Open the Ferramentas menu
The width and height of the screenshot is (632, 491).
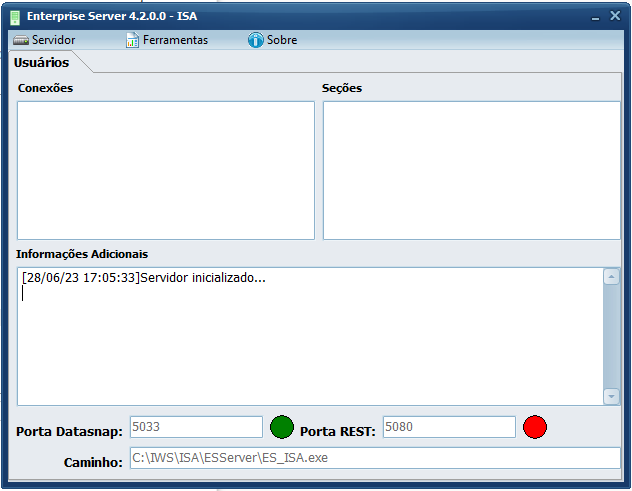175,40
